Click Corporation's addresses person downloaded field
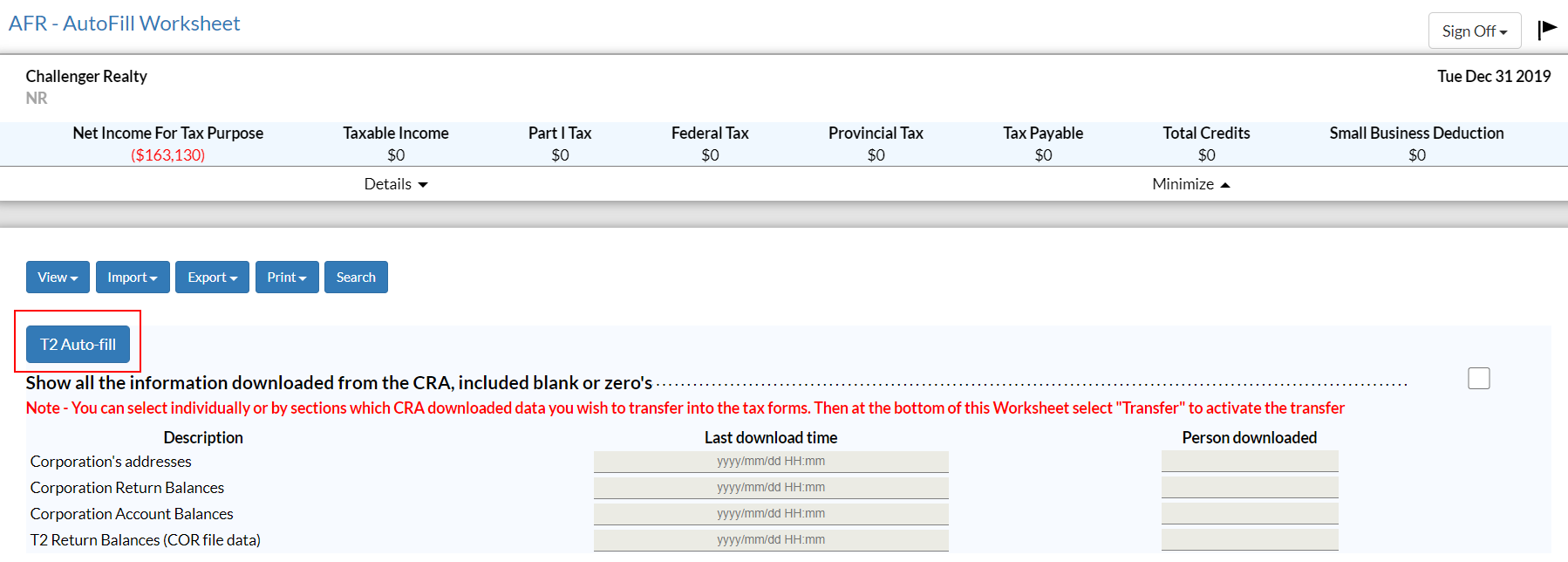The height and width of the screenshot is (562, 1568). click(x=1249, y=462)
